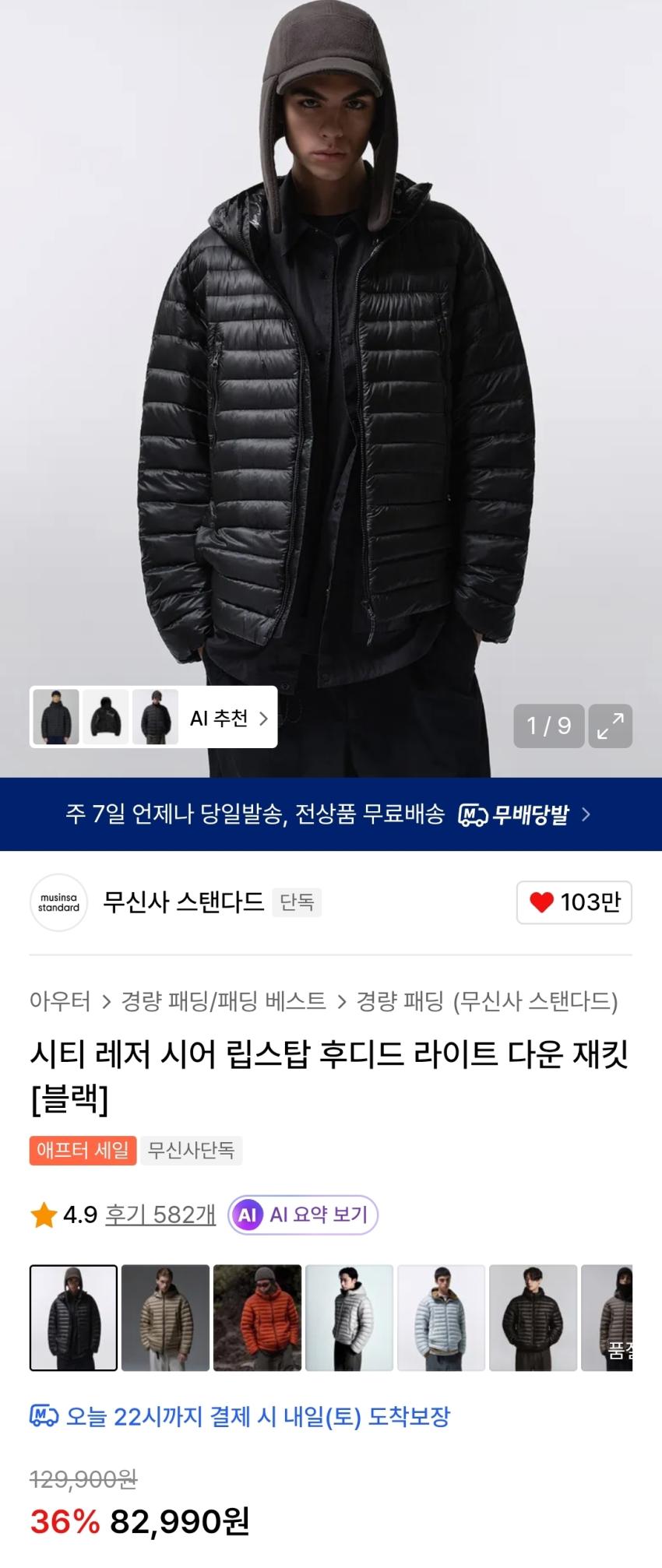Open 경량 패딩/패딩 베스트 breadcrumb
The width and height of the screenshot is (662, 1568).
pyautogui.click(x=224, y=1001)
